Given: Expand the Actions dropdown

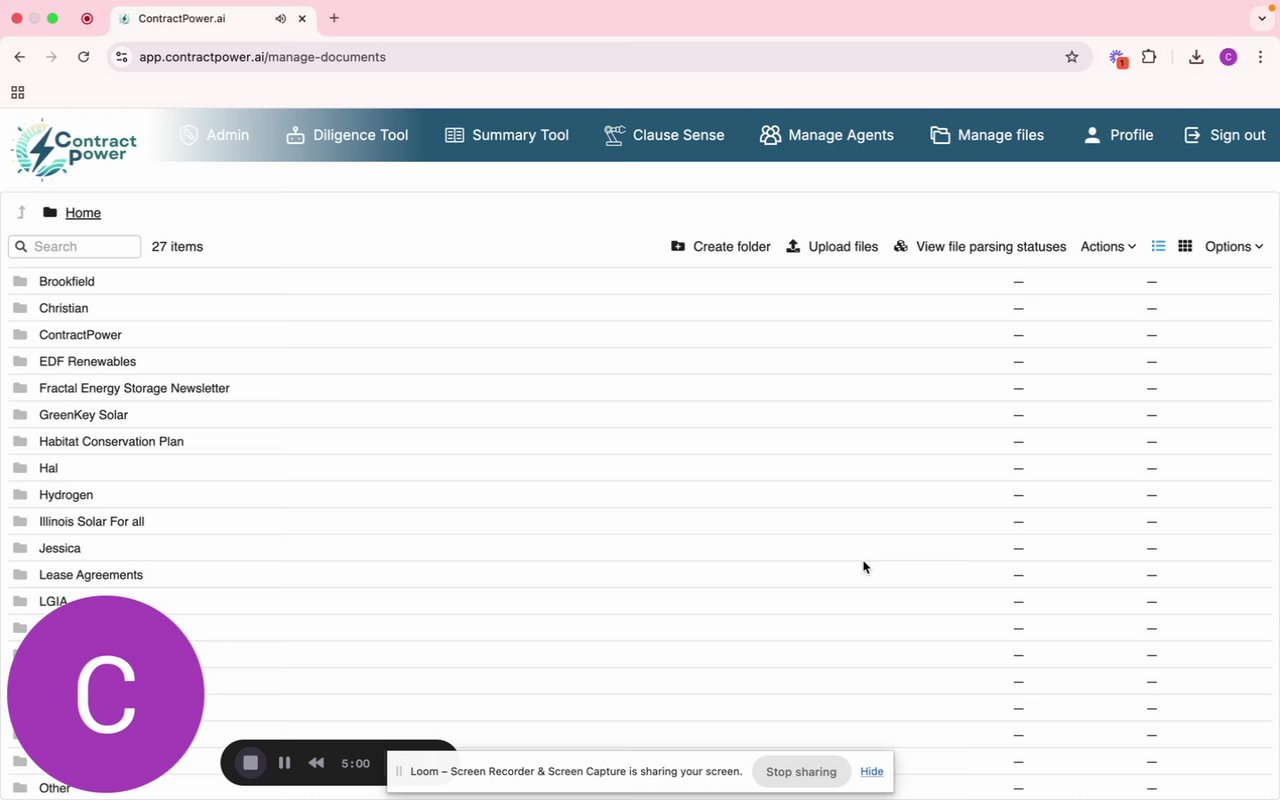Looking at the screenshot, I should 1108,247.
